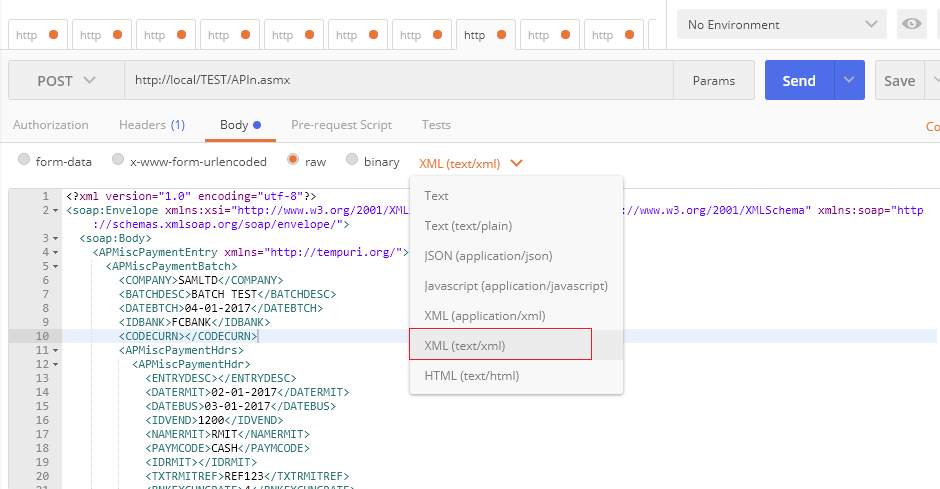
Task: Select the x-www-form-urlencoded radio button
Action: (118, 159)
